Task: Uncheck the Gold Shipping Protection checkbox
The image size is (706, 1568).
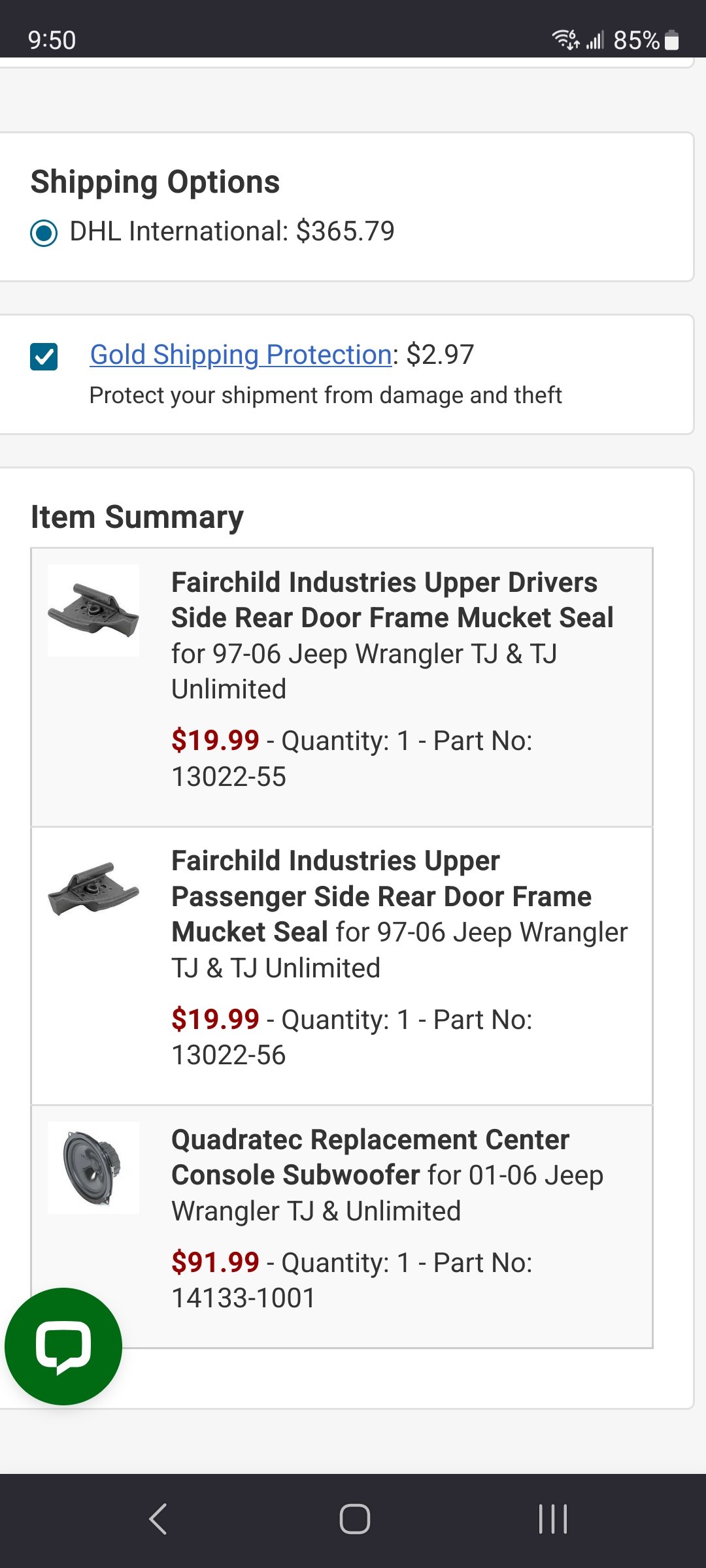Action: [44, 357]
